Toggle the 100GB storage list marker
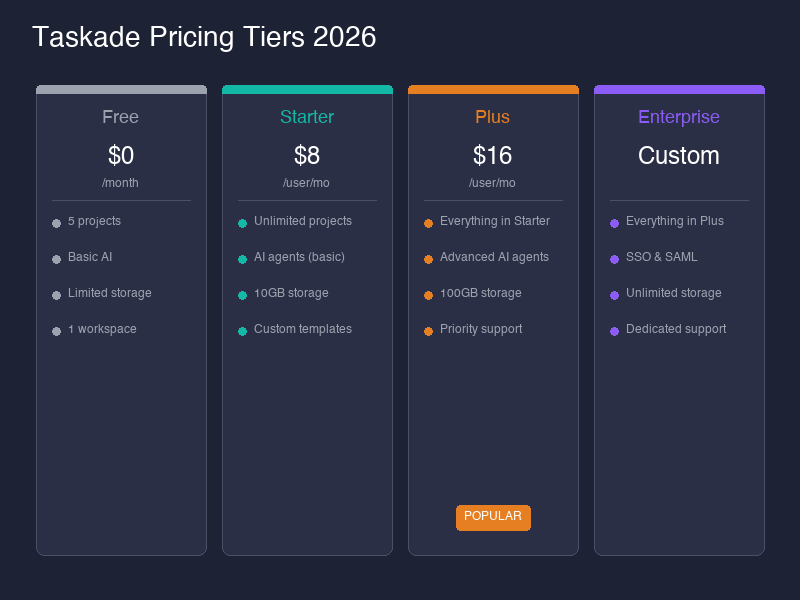The height and width of the screenshot is (600, 800). click(x=428, y=294)
